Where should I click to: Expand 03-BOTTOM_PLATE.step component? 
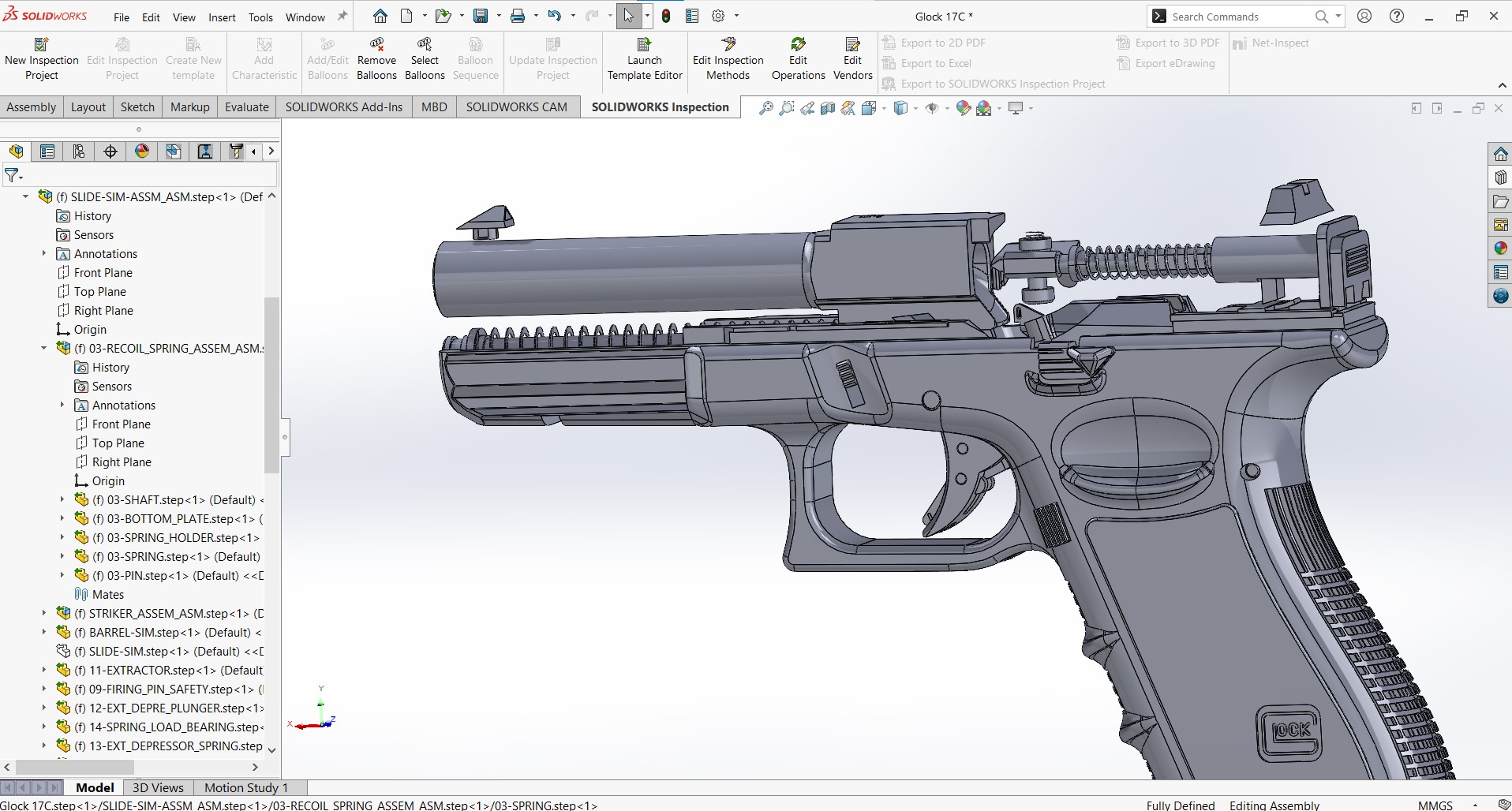[x=62, y=518]
